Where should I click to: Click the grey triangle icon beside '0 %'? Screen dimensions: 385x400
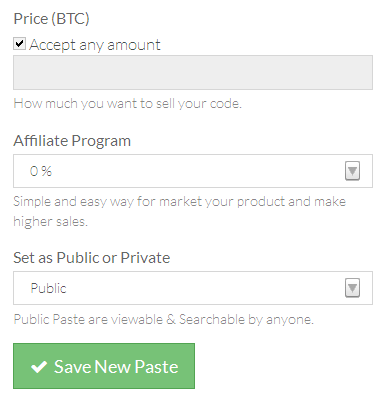[x=352, y=171]
